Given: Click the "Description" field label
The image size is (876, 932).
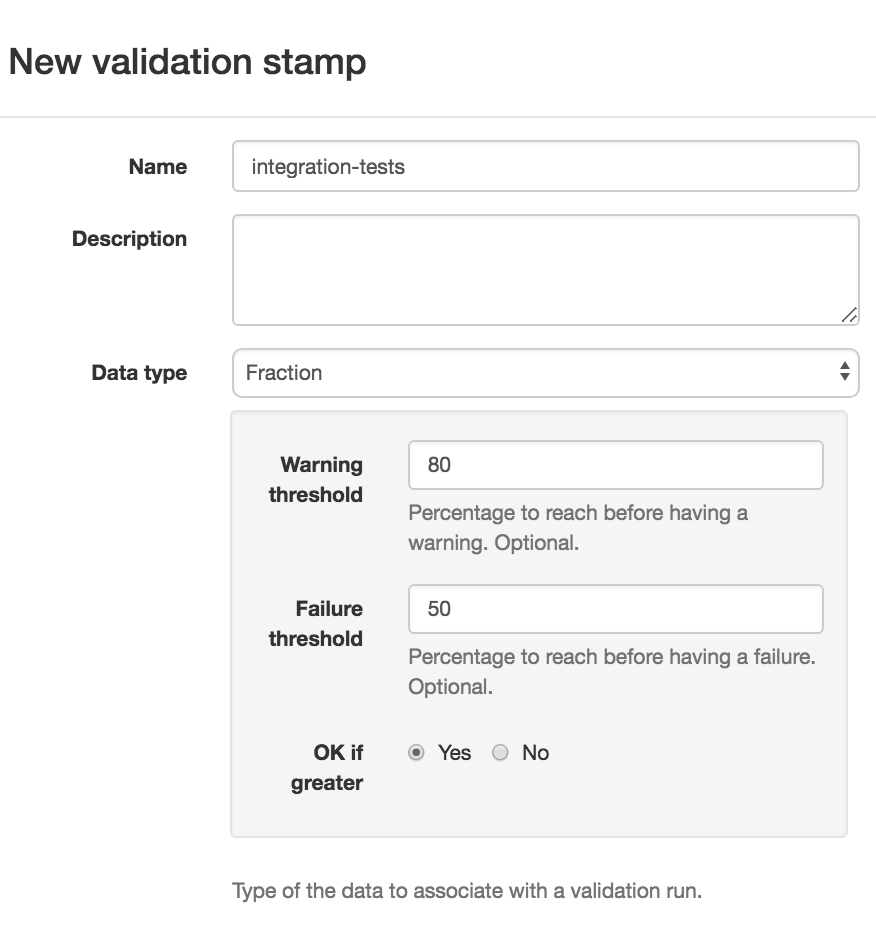Looking at the screenshot, I should tap(129, 239).
